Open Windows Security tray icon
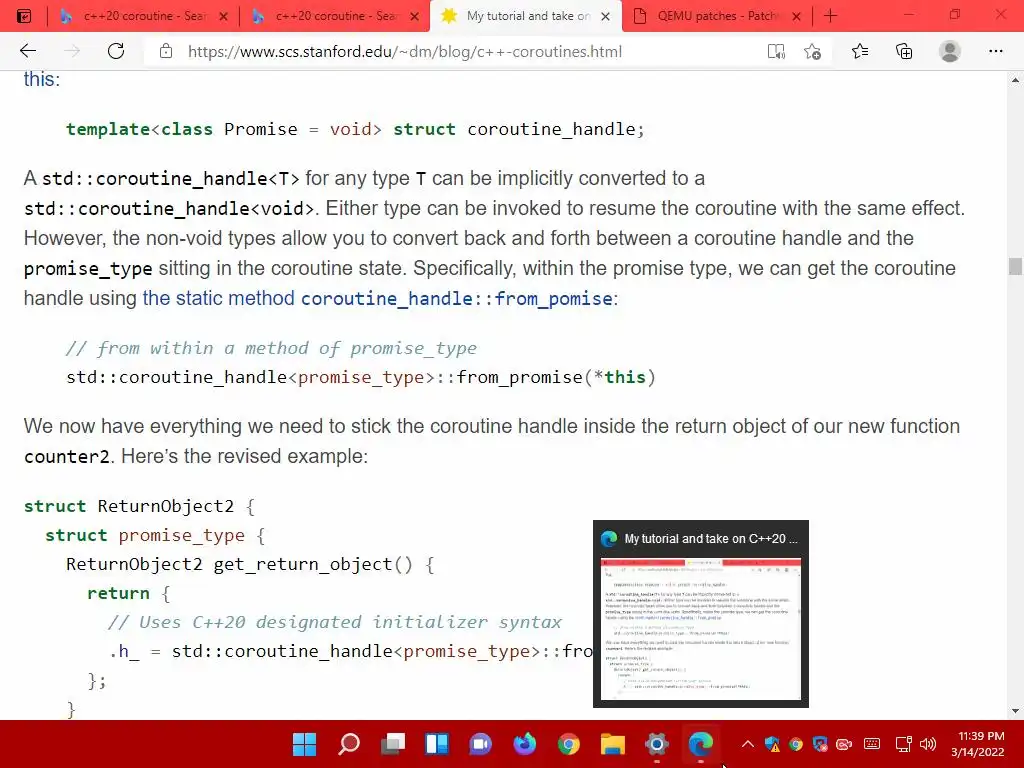This screenshot has height=768, width=1024. click(772, 744)
